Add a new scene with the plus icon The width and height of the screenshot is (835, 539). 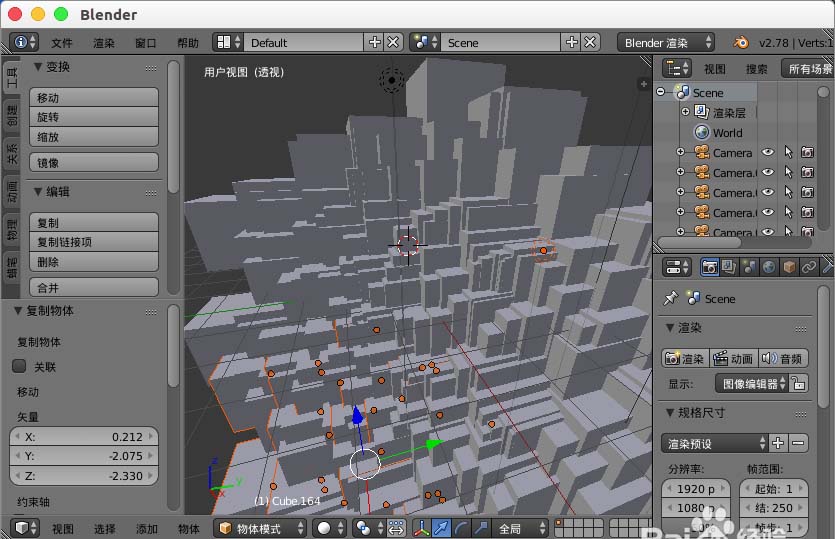tap(571, 42)
